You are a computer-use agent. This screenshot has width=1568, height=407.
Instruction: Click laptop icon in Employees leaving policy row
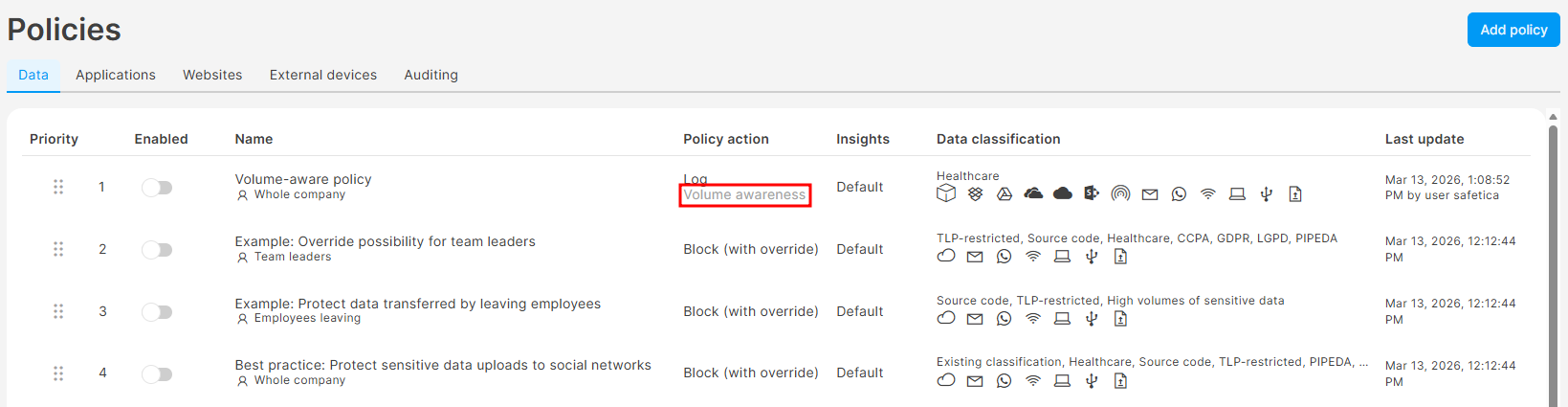coord(1062,319)
